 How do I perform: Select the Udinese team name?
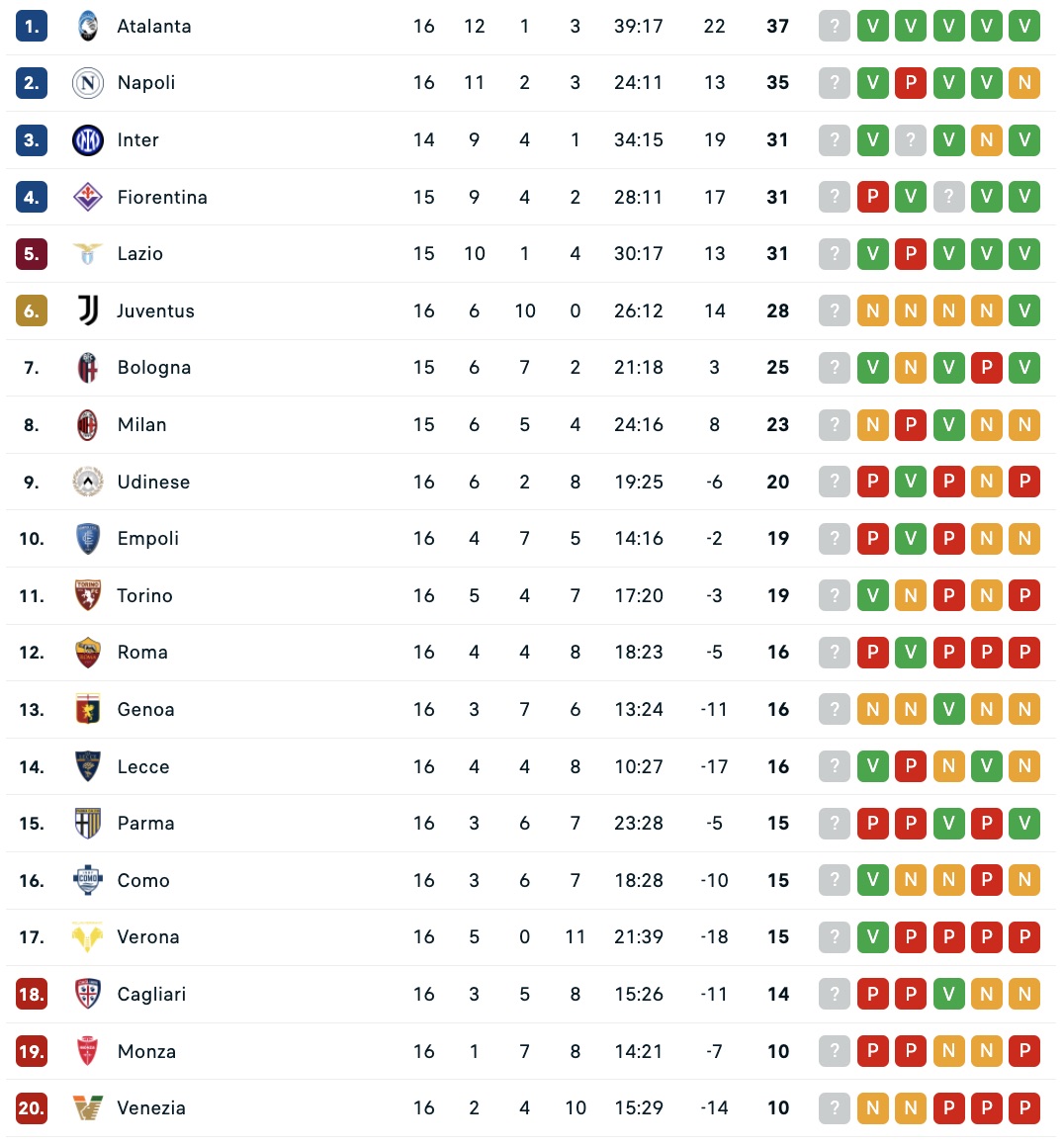(x=153, y=483)
